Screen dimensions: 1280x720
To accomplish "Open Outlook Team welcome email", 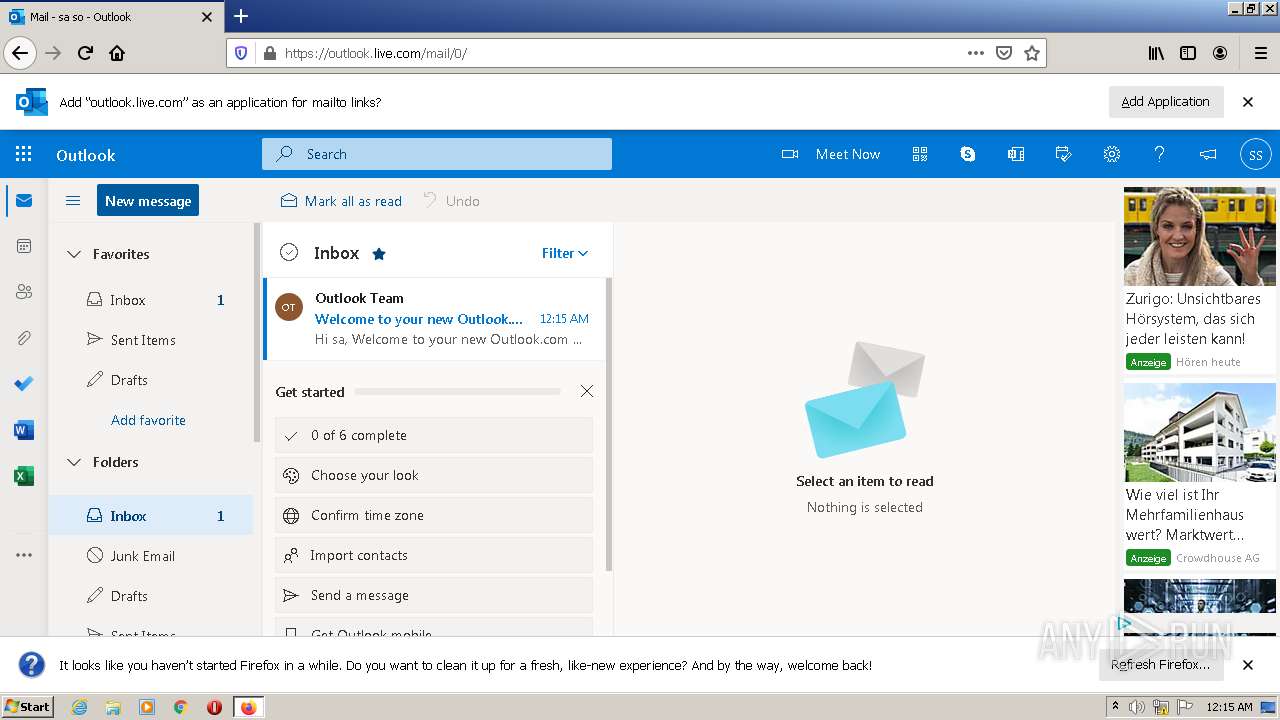I will (x=435, y=319).
